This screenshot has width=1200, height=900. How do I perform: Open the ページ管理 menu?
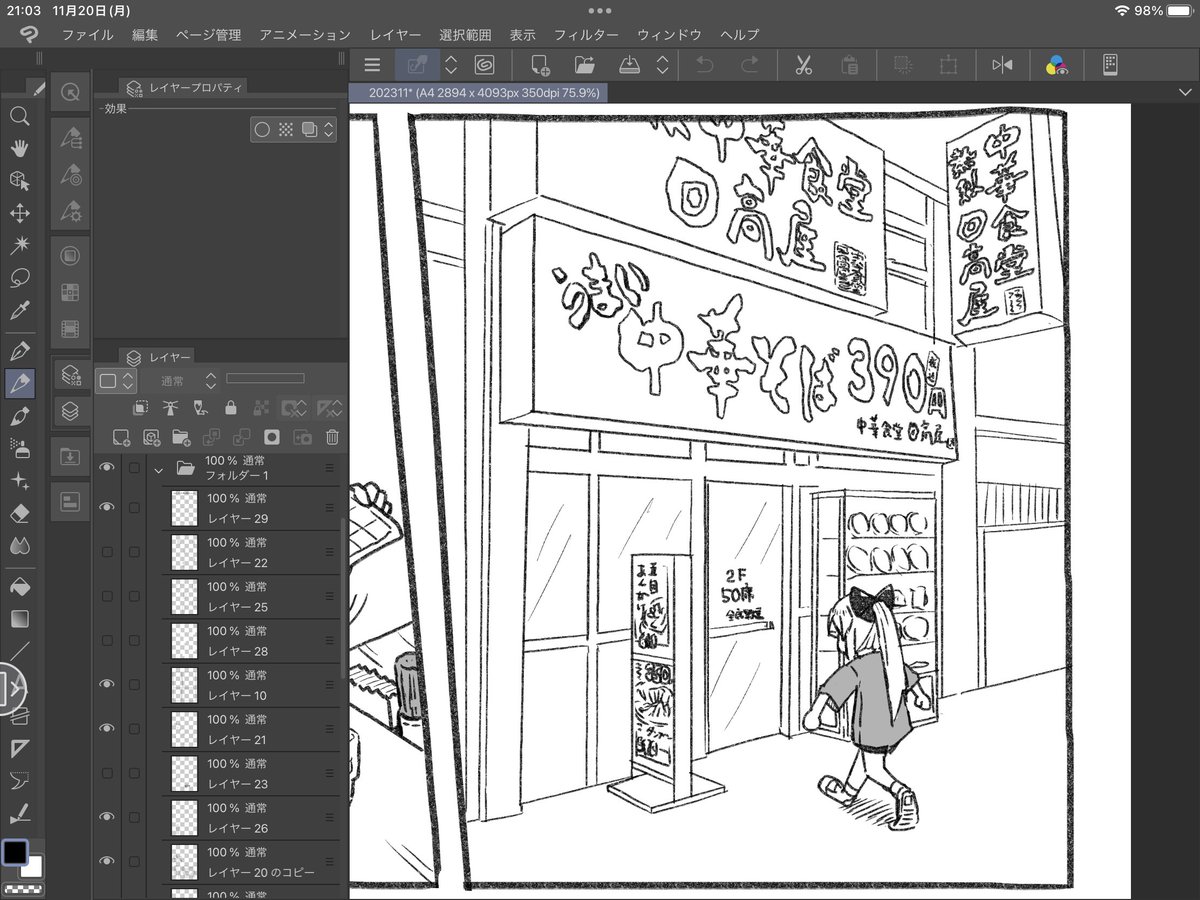tap(208, 34)
